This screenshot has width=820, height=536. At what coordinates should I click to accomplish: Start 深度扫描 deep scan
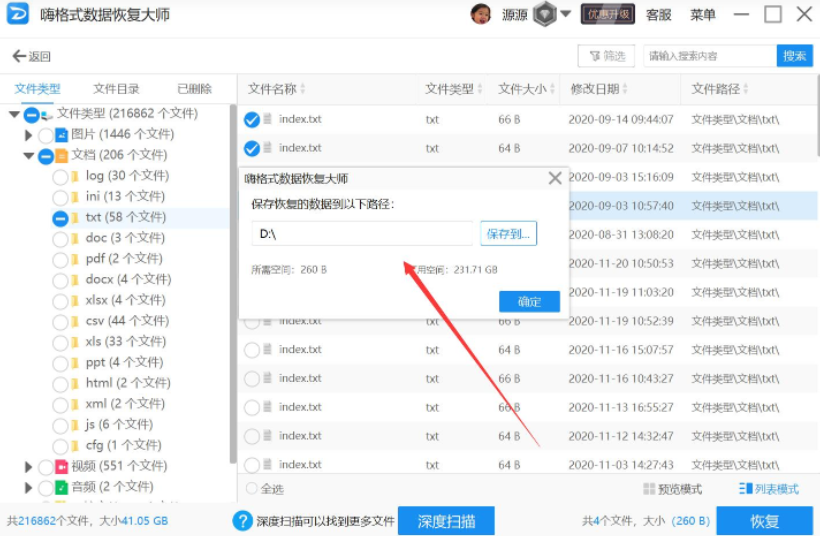[x=446, y=521]
